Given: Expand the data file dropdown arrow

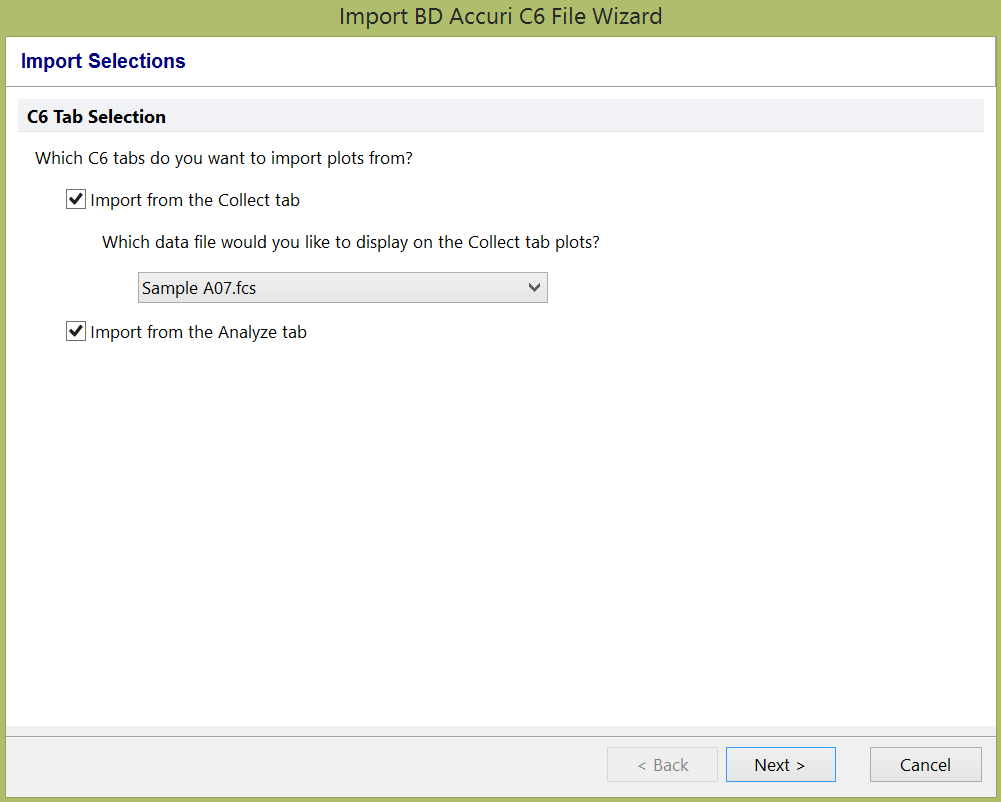Looking at the screenshot, I should [534, 288].
